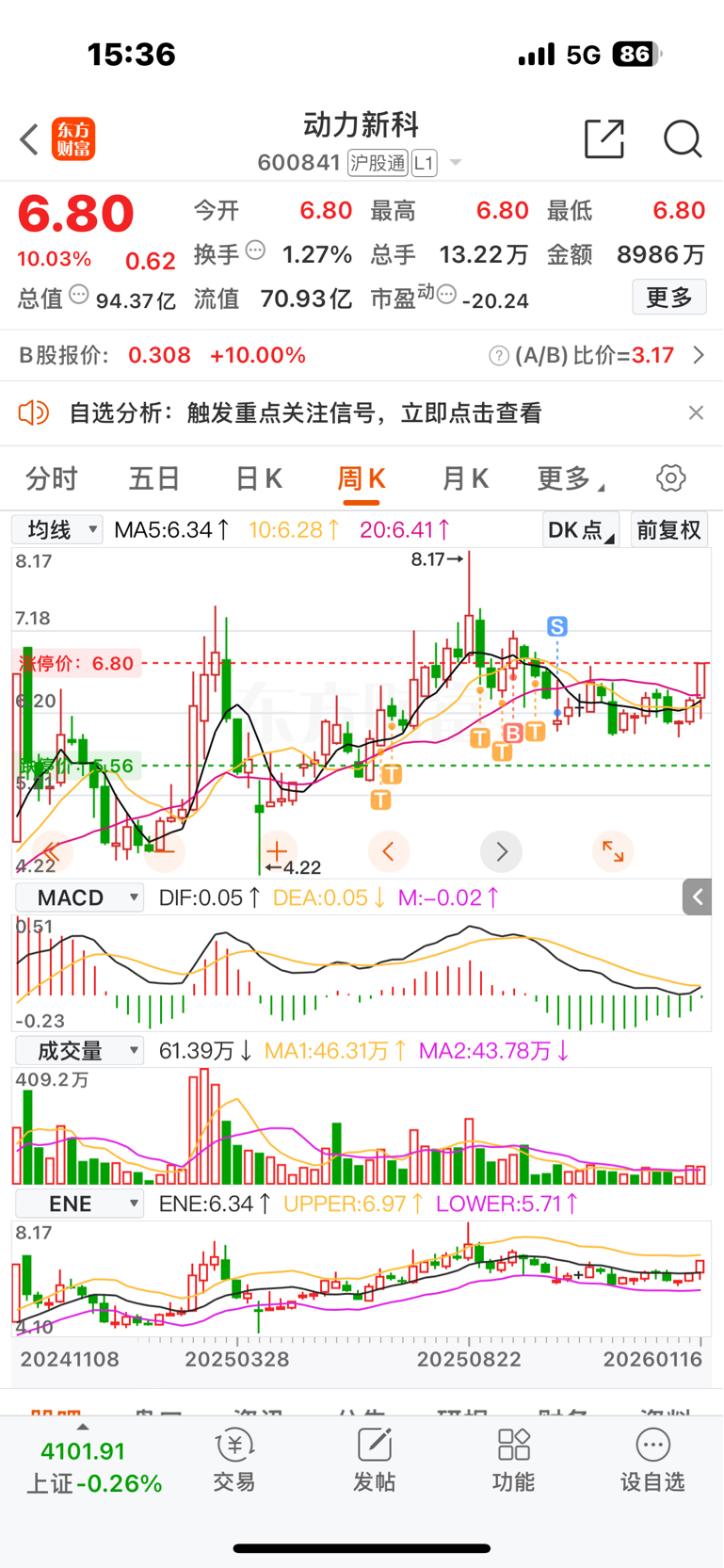Tap the 8.17 high price annotation
The width and height of the screenshot is (724, 1568).
pos(437,559)
